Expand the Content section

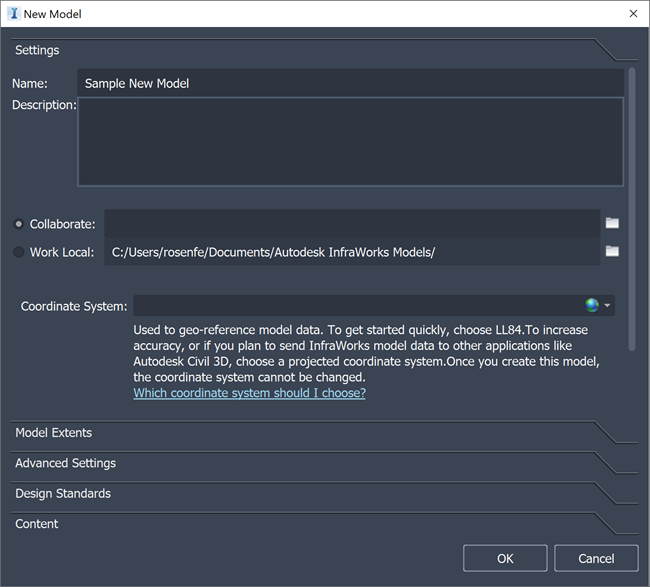(324, 524)
